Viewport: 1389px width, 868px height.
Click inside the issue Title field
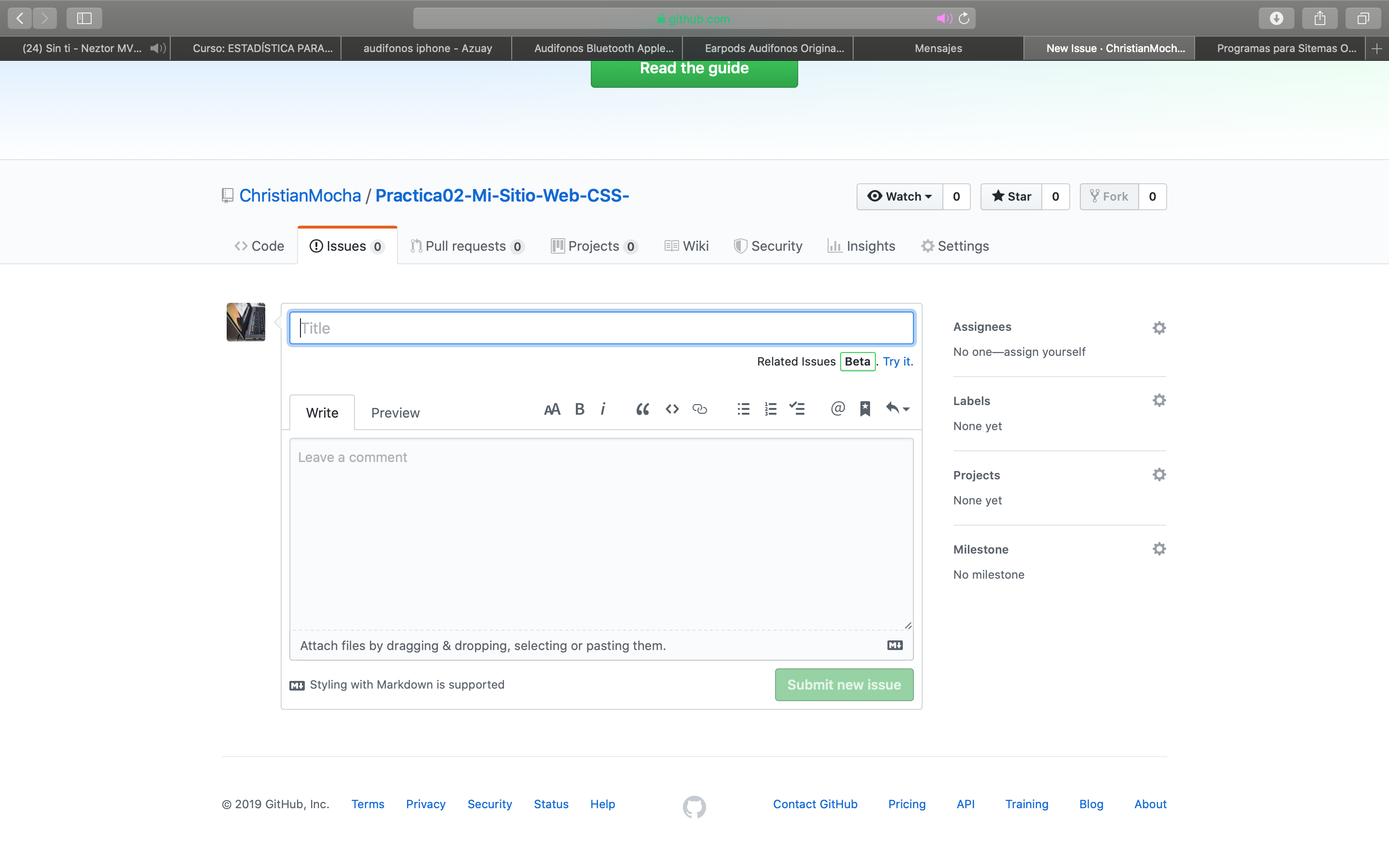[600, 327]
